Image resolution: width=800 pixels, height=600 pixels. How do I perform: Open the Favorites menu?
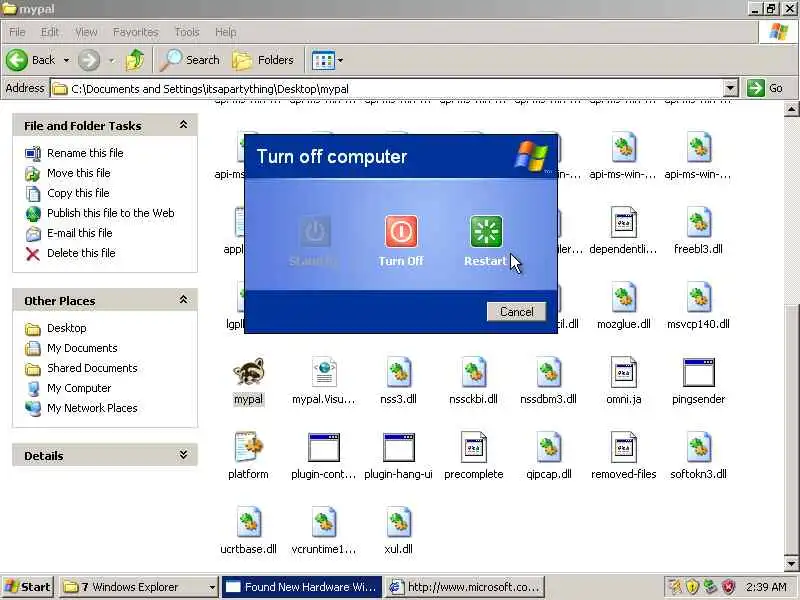[x=136, y=32]
